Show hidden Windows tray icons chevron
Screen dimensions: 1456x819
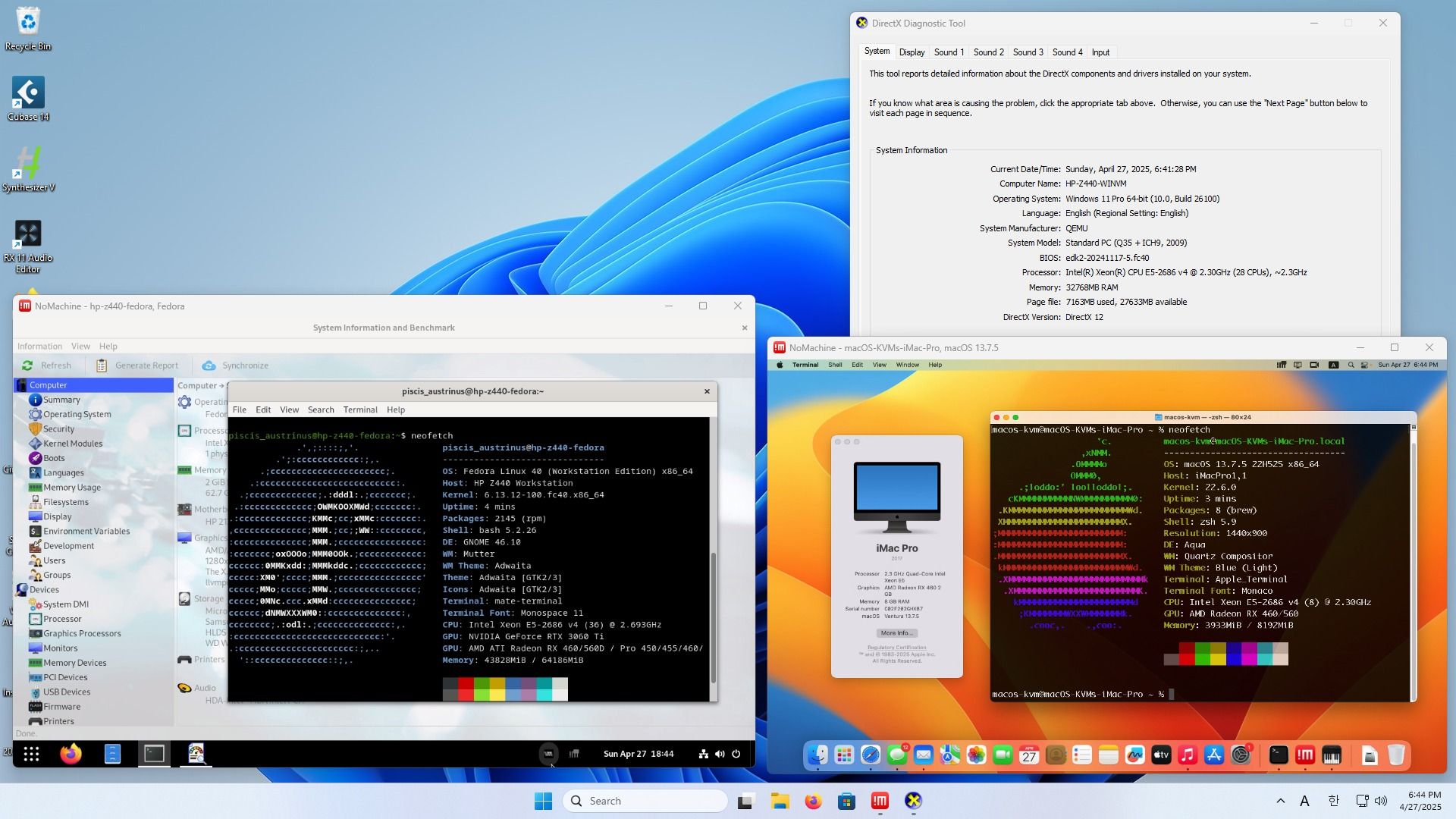click(1281, 801)
